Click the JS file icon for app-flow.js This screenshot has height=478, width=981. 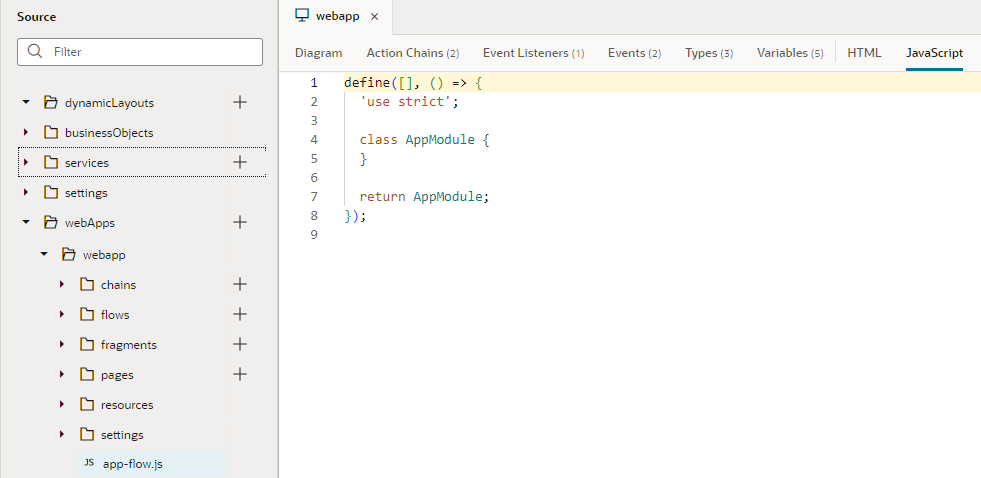[89, 464]
